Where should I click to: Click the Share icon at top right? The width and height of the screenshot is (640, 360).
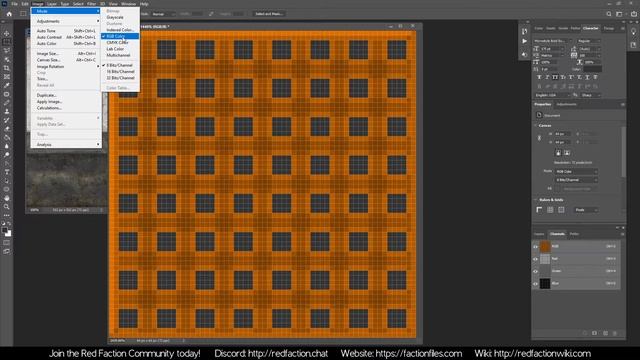point(633,14)
